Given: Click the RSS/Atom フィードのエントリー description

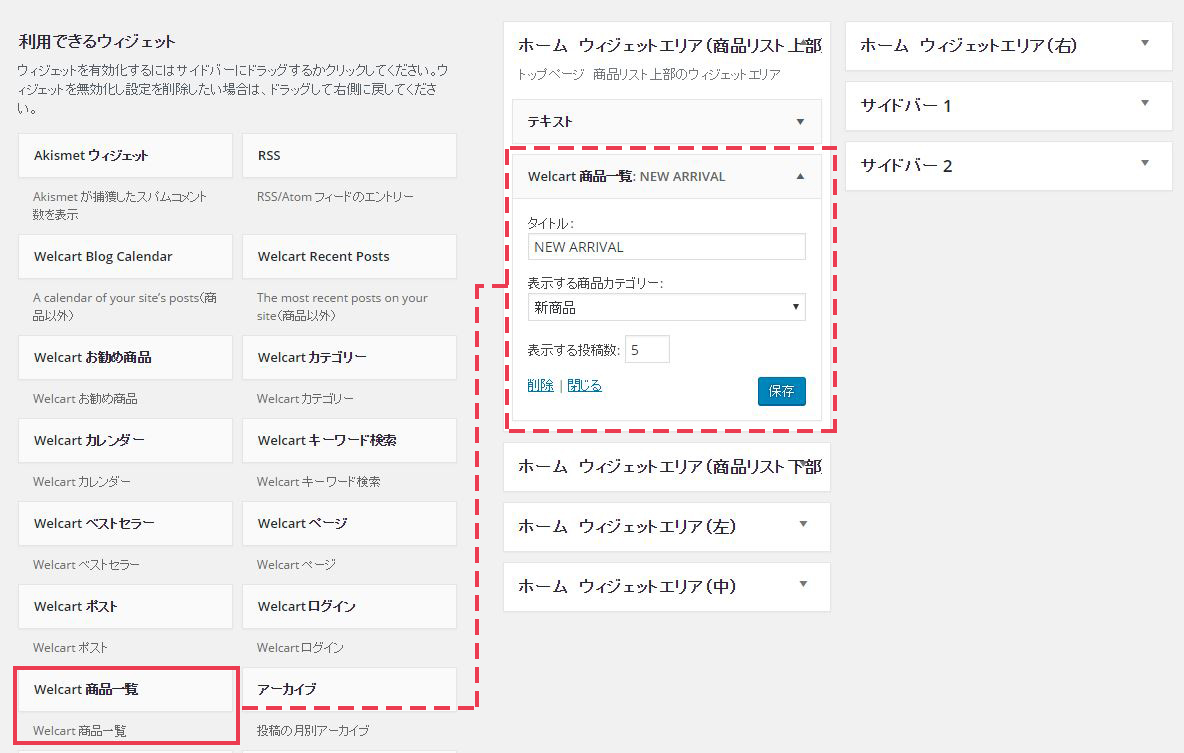Looking at the screenshot, I should pos(335,196).
